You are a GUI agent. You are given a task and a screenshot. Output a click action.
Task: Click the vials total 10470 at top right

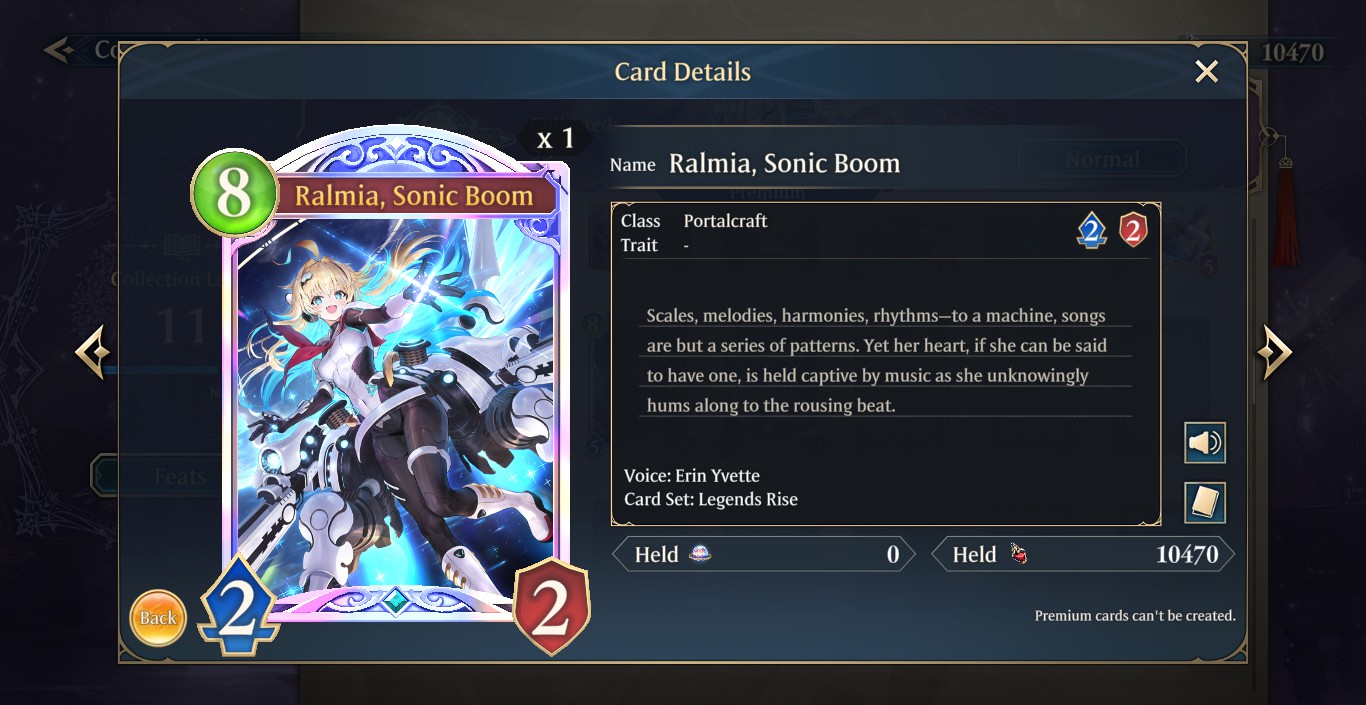[1292, 52]
